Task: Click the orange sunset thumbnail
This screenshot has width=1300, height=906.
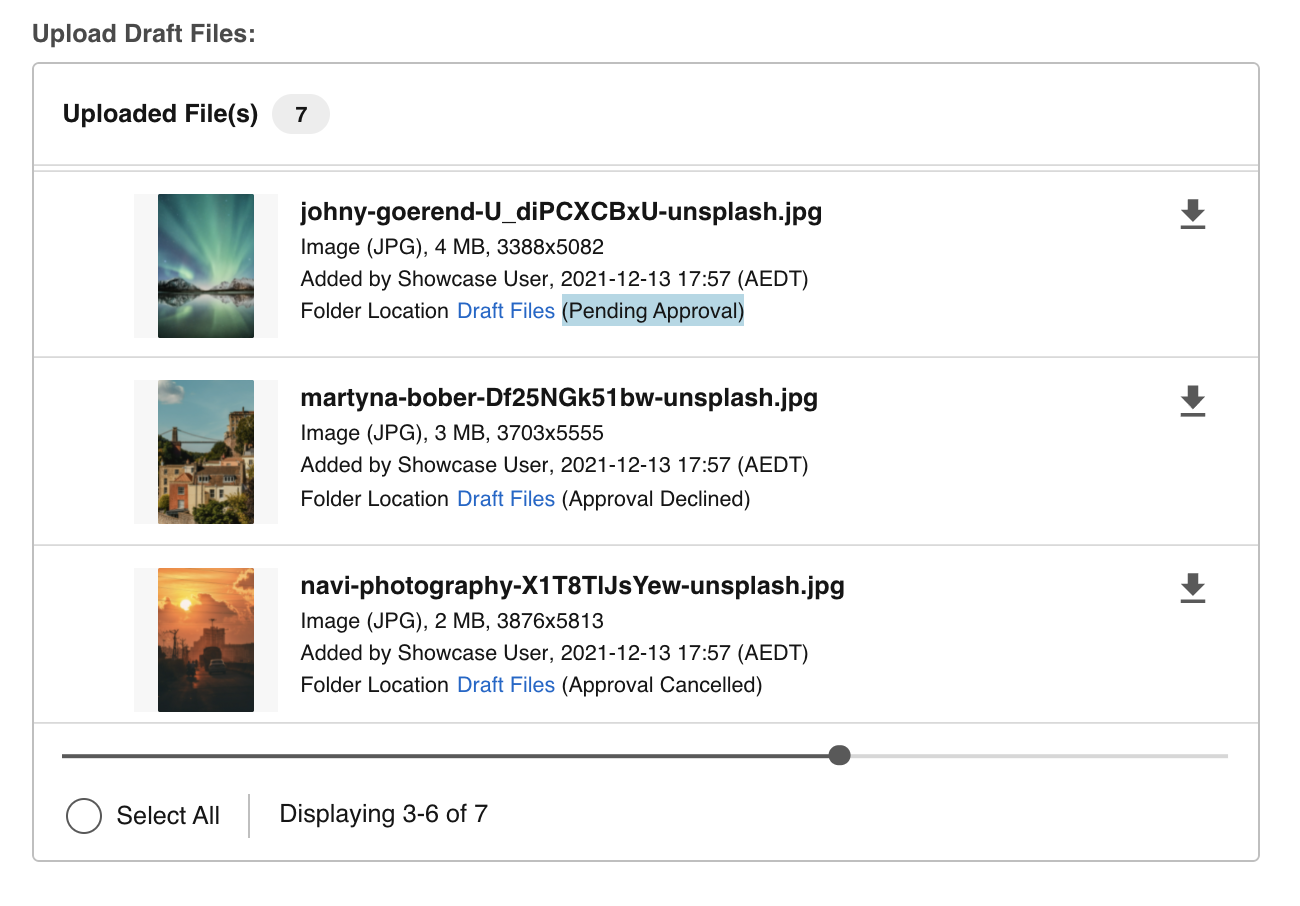Action: click(206, 640)
